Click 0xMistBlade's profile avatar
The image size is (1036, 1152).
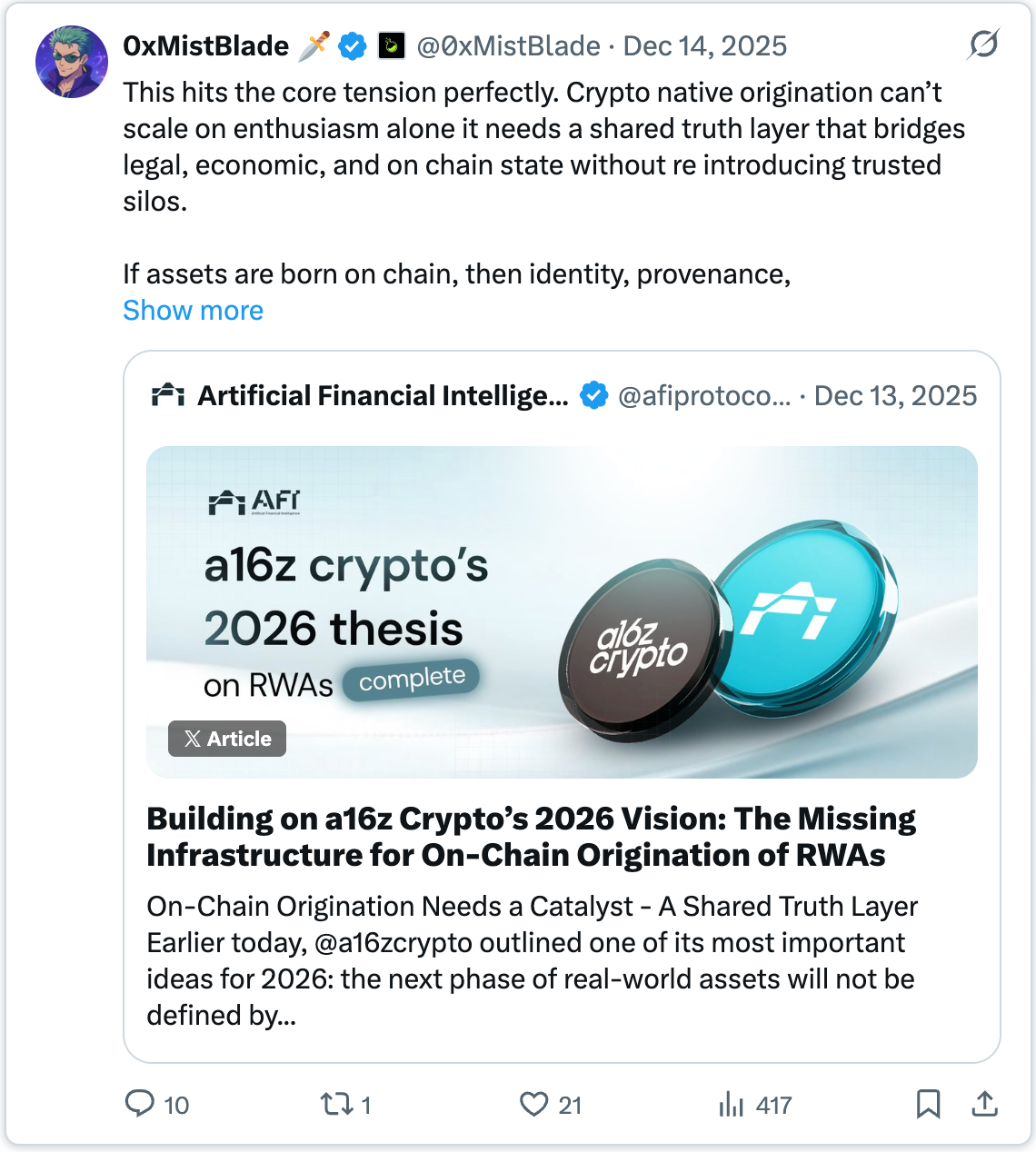click(x=72, y=62)
